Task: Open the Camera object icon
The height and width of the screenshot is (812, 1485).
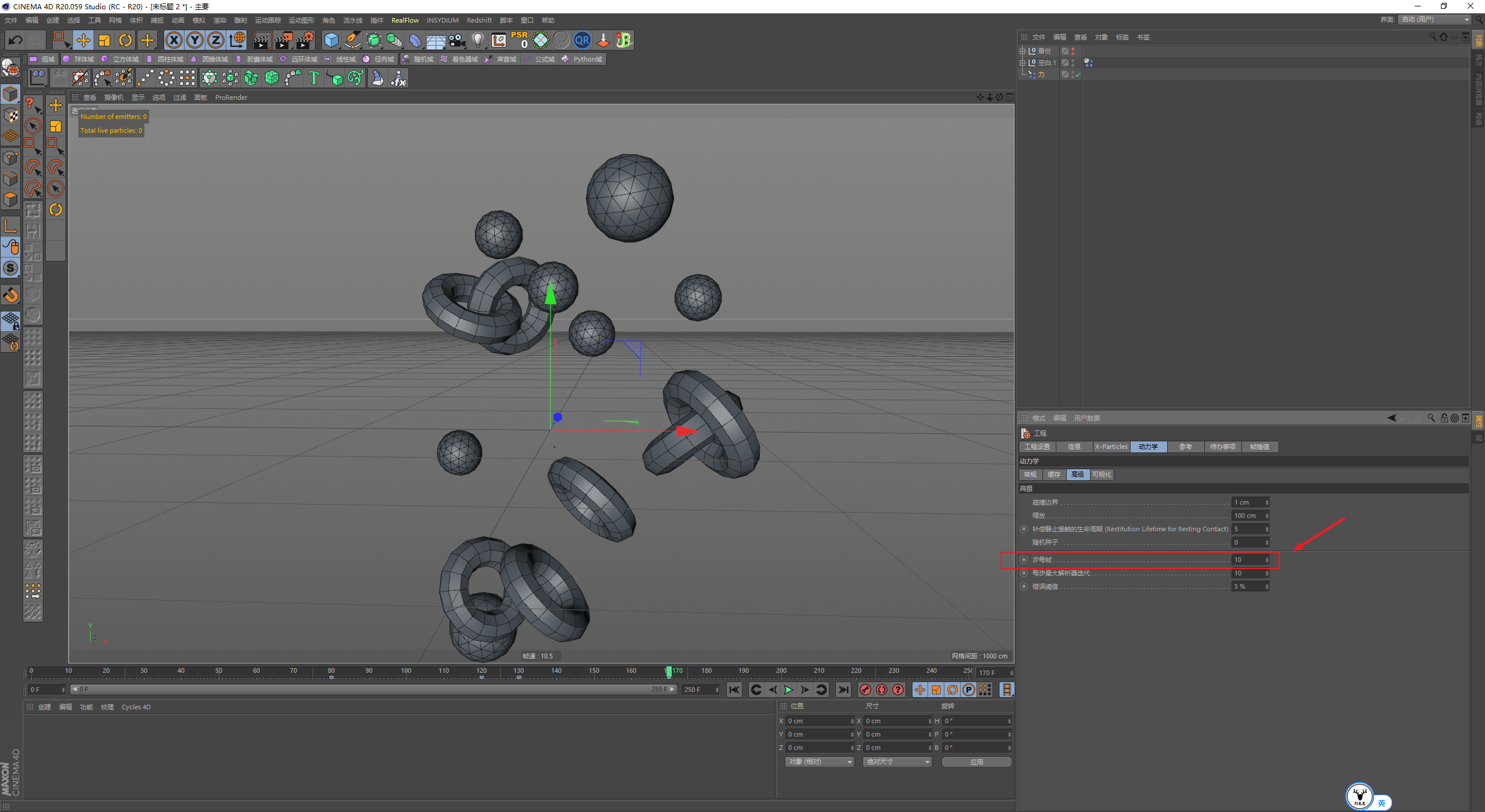Action: [457, 40]
